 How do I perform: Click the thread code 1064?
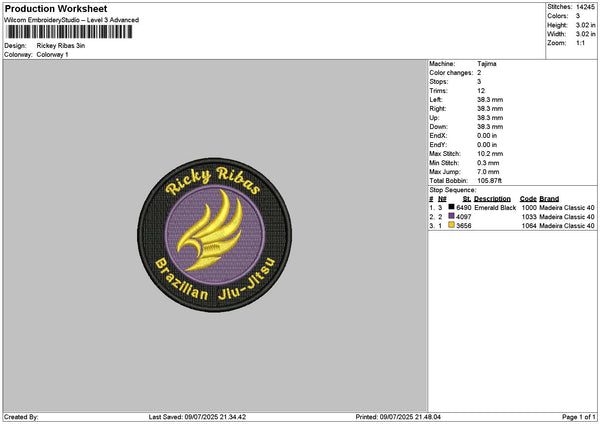(529, 226)
